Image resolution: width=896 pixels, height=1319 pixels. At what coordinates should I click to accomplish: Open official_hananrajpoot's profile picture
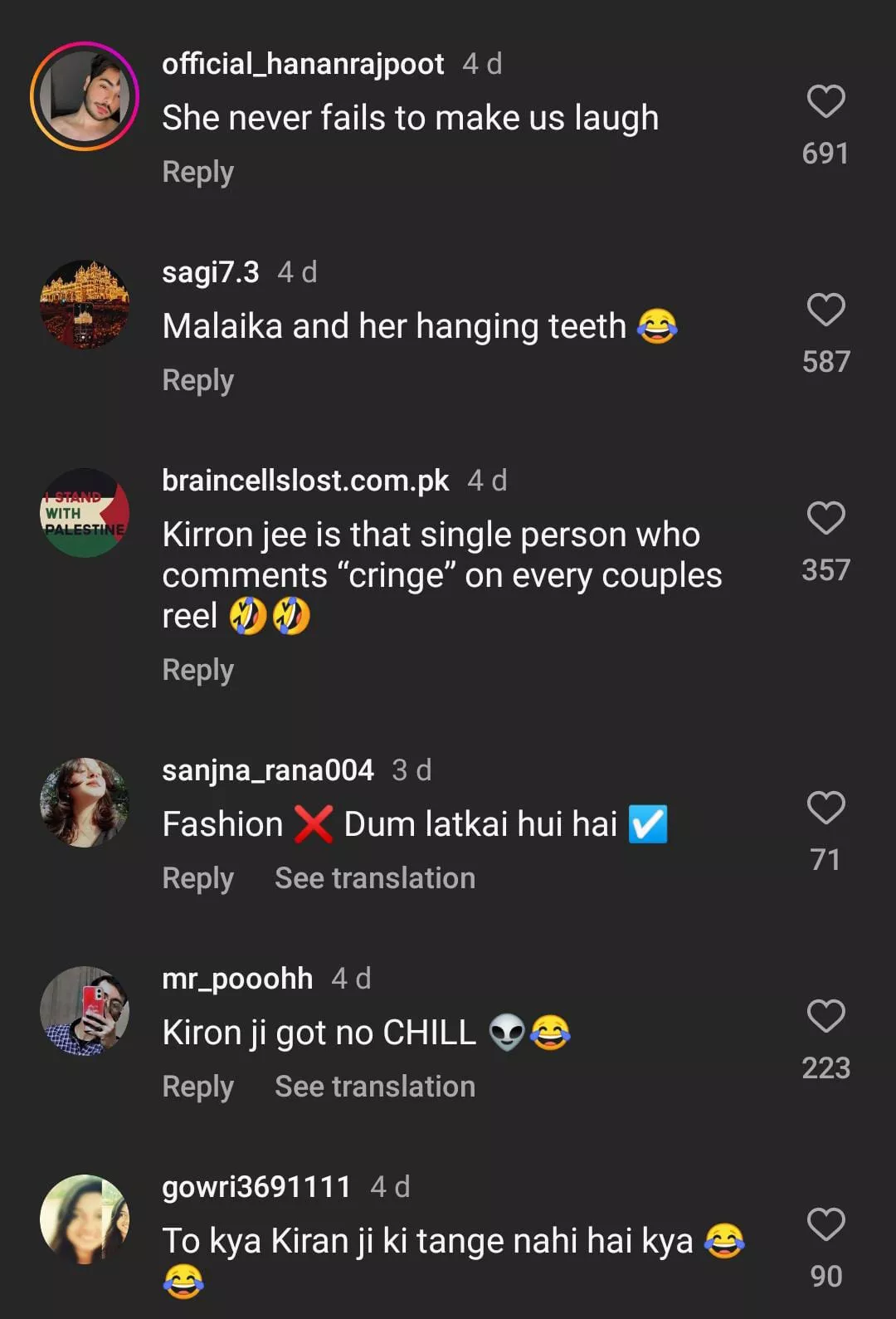coord(85,96)
